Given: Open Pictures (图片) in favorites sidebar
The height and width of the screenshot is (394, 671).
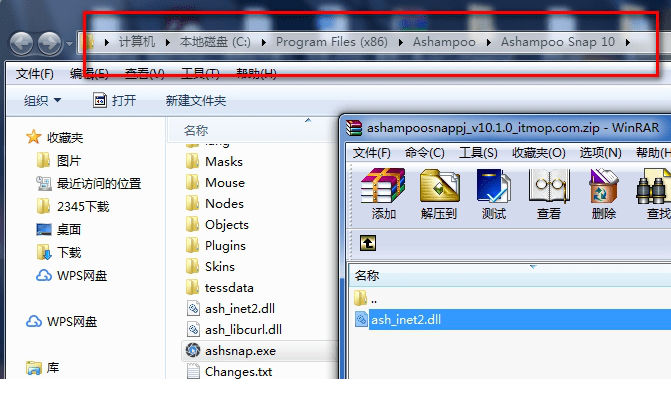Looking at the screenshot, I should (59, 161).
